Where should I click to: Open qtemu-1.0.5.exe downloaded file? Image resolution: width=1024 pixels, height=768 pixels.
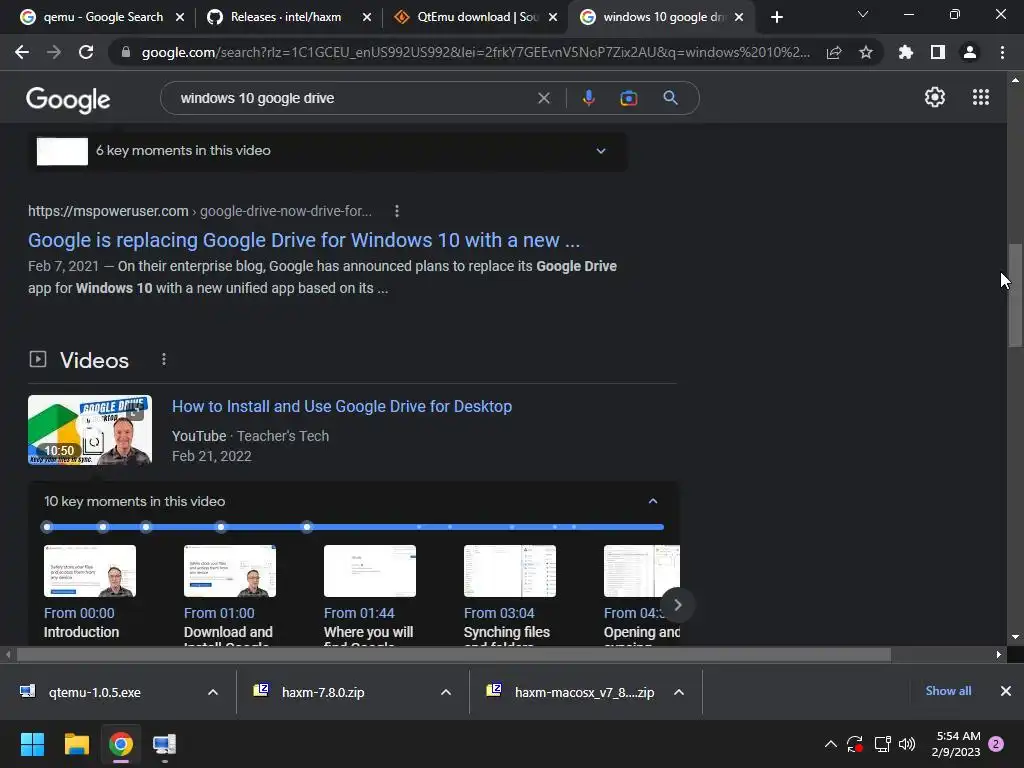(95, 692)
